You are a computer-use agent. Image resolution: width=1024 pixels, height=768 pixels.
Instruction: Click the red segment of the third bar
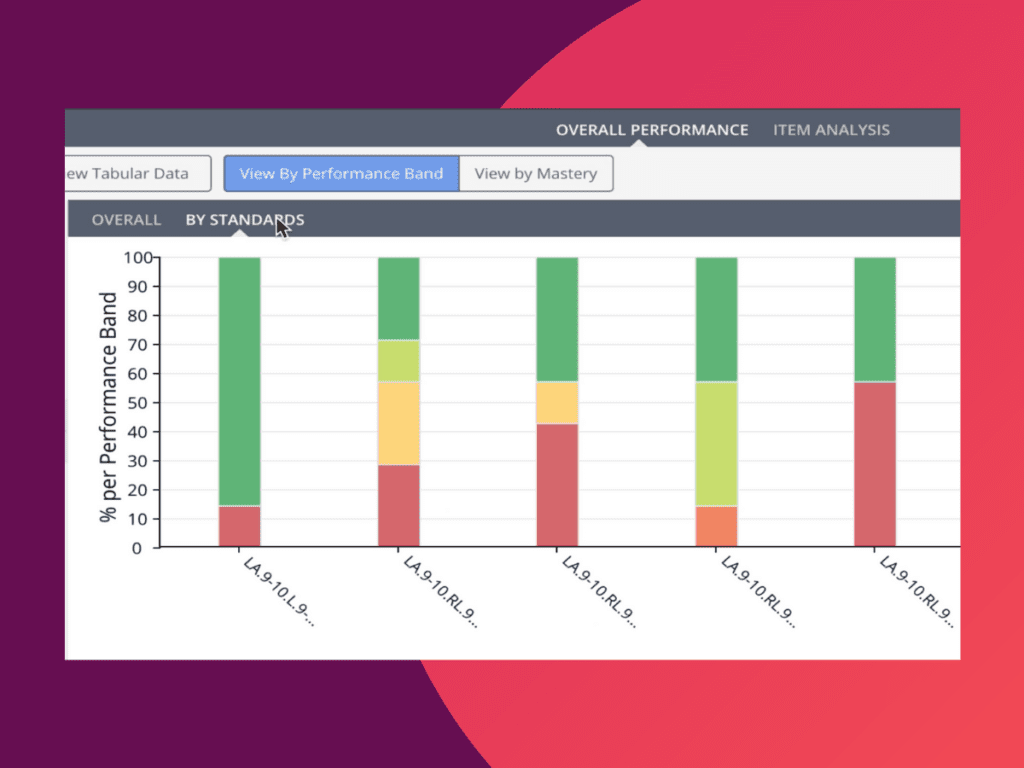coord(557,484)
